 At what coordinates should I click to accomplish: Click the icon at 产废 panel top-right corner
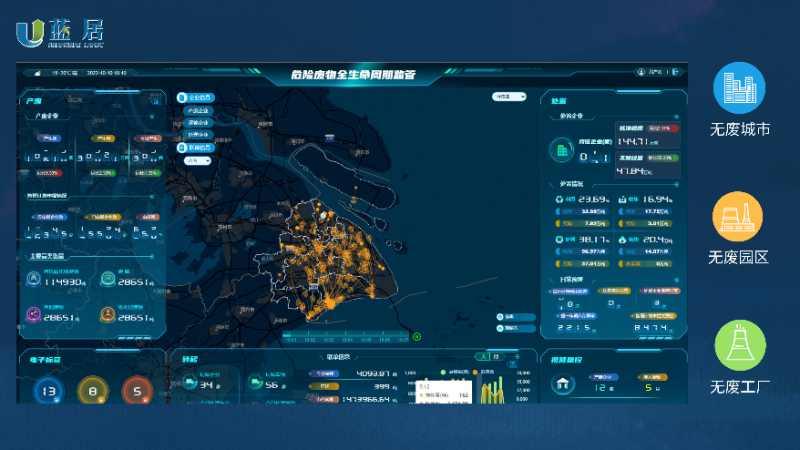tap(156, 101)
